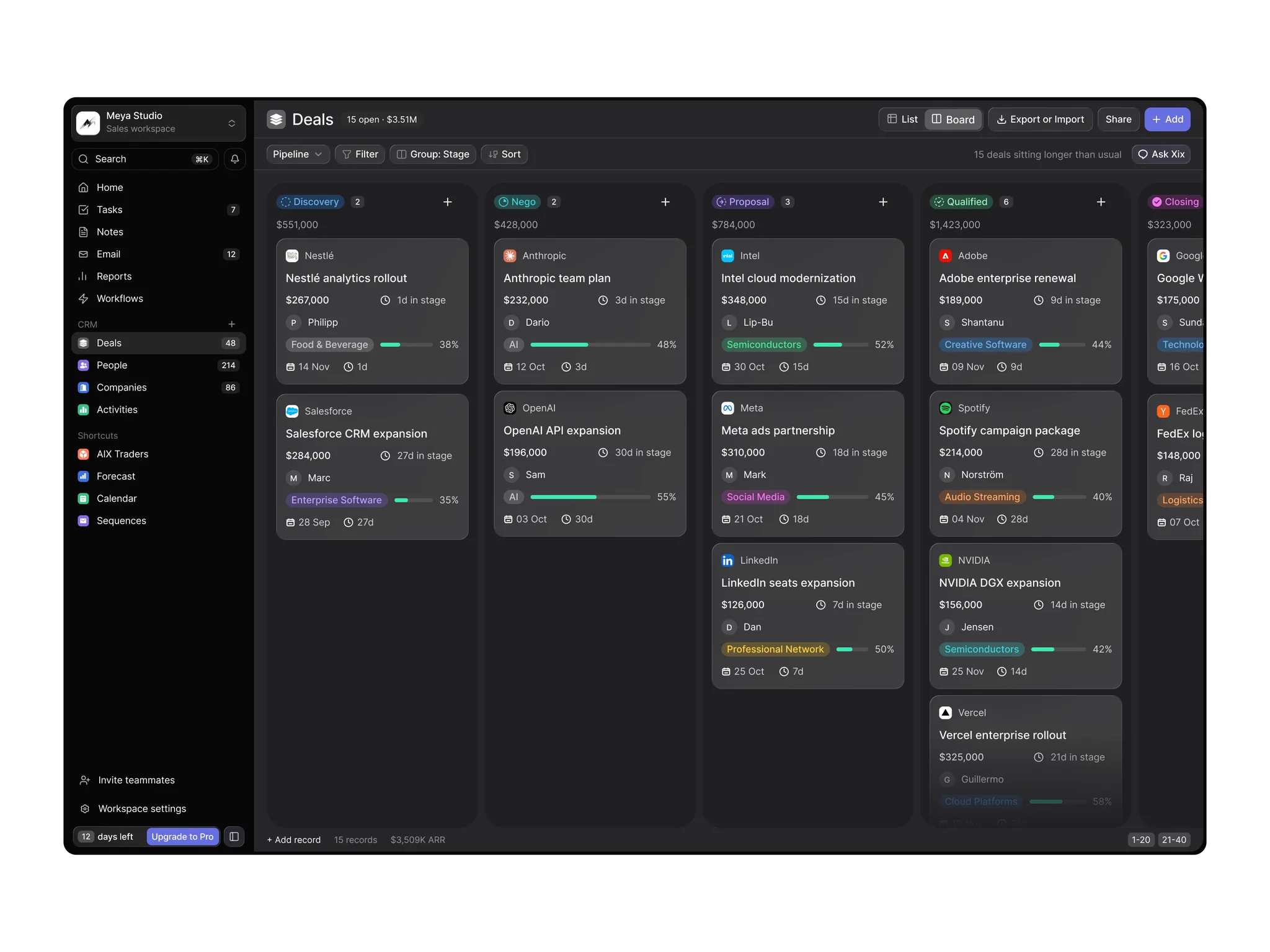Click the Add button

[1167, 120]
